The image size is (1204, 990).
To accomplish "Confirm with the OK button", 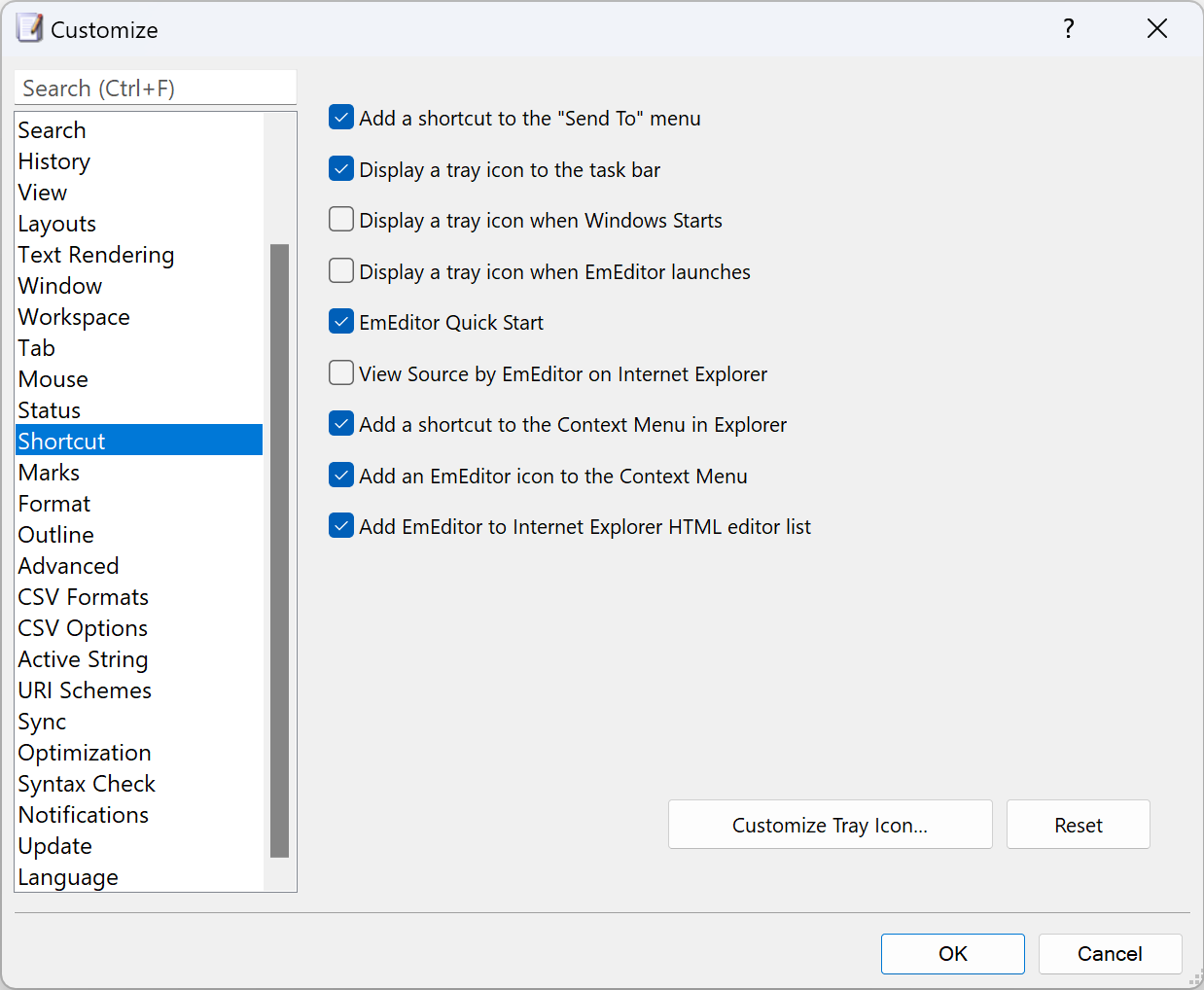I will click(x=952, y=954).
